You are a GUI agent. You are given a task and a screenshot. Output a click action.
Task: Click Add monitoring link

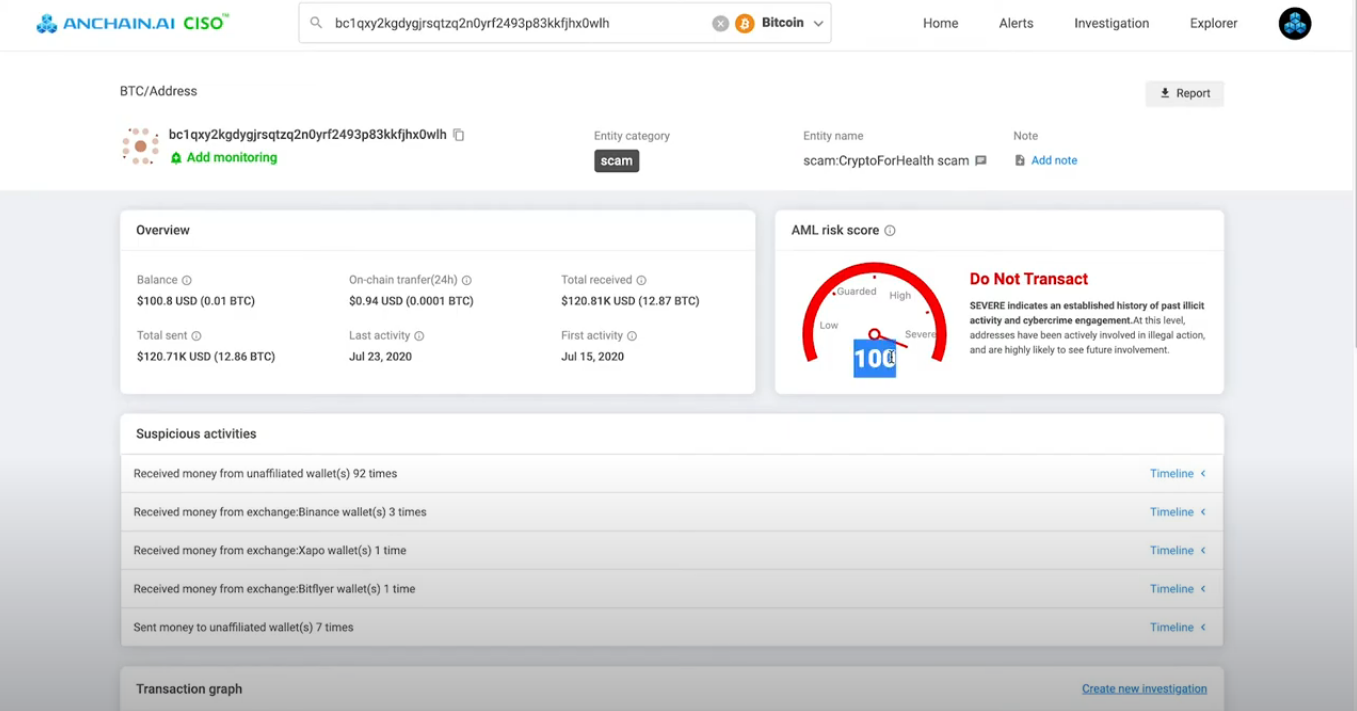click(x=232, y=158)
